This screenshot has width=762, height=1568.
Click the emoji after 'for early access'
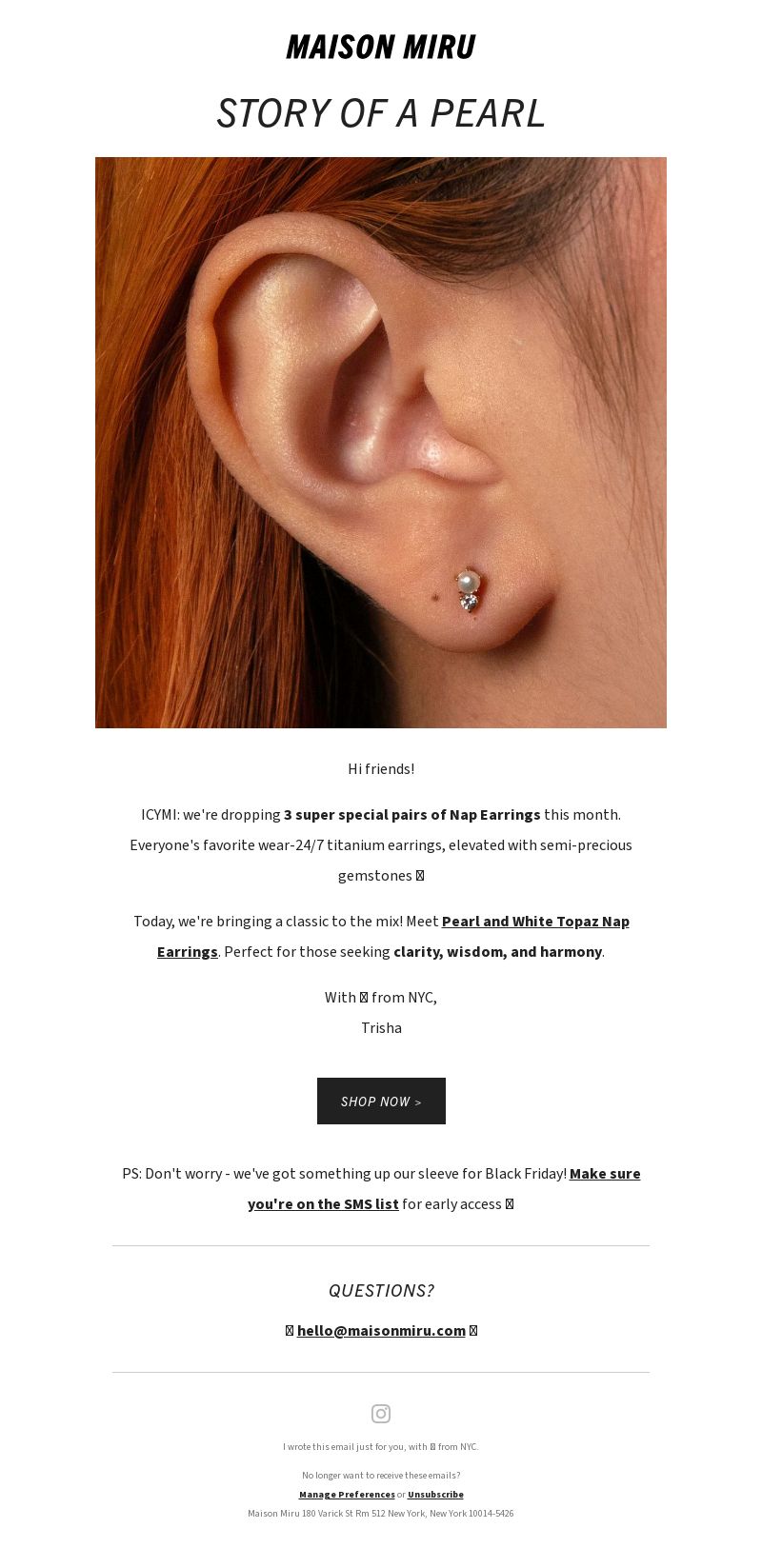pos(510,1204)
